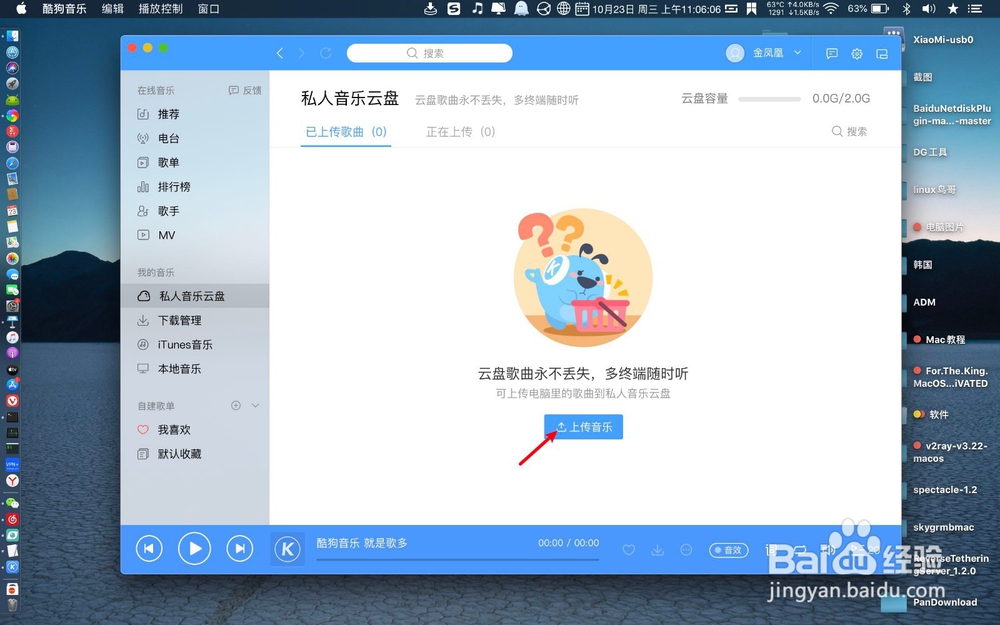
Task: Open the messages icon in the title bar
Action: (832, 54)
